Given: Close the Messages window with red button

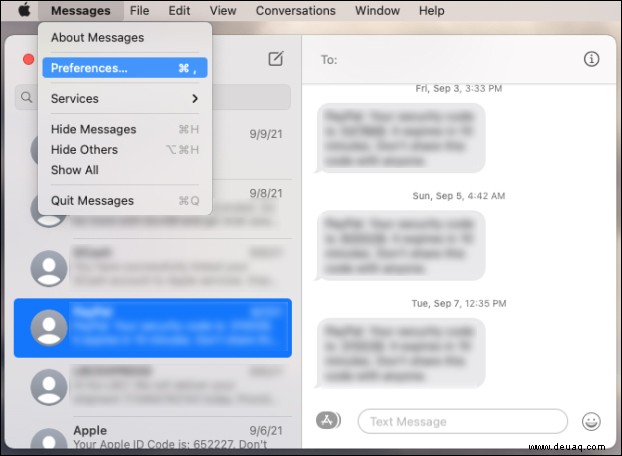Looking at the screenshot, I should pyautogui.click(x=28, y=59).
